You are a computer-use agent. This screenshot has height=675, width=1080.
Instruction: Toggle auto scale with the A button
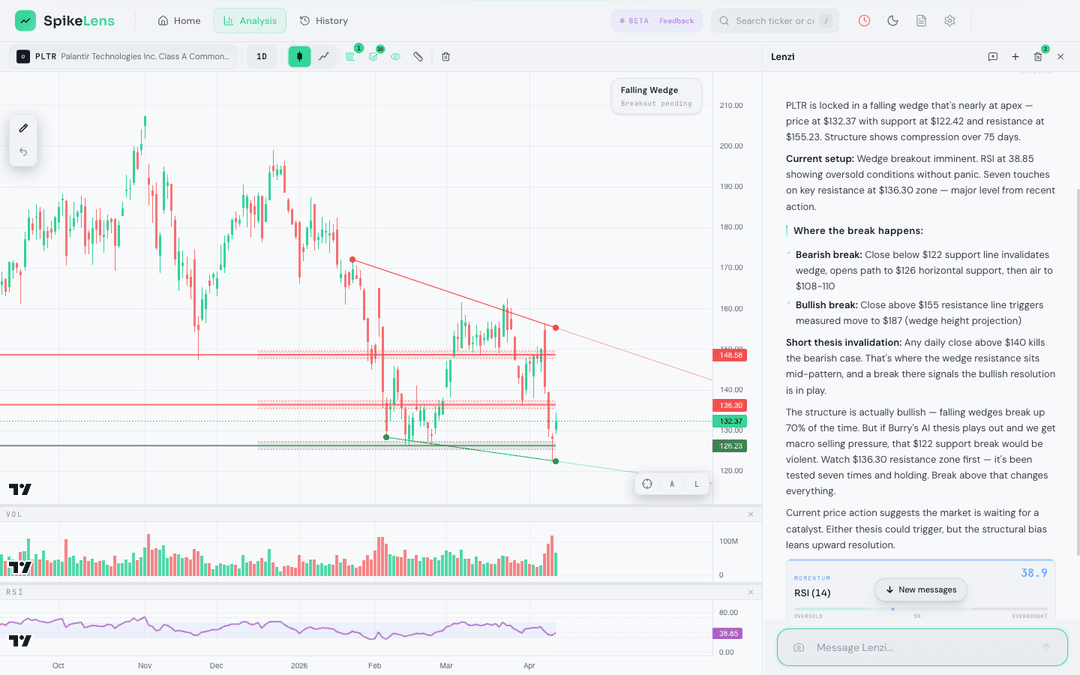click(x=671, y=483)
